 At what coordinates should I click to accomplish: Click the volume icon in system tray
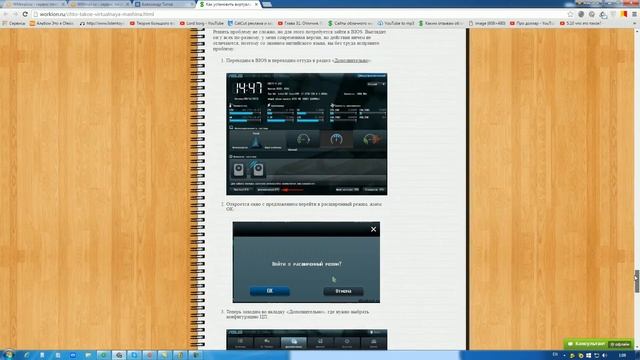coord(604,356)
